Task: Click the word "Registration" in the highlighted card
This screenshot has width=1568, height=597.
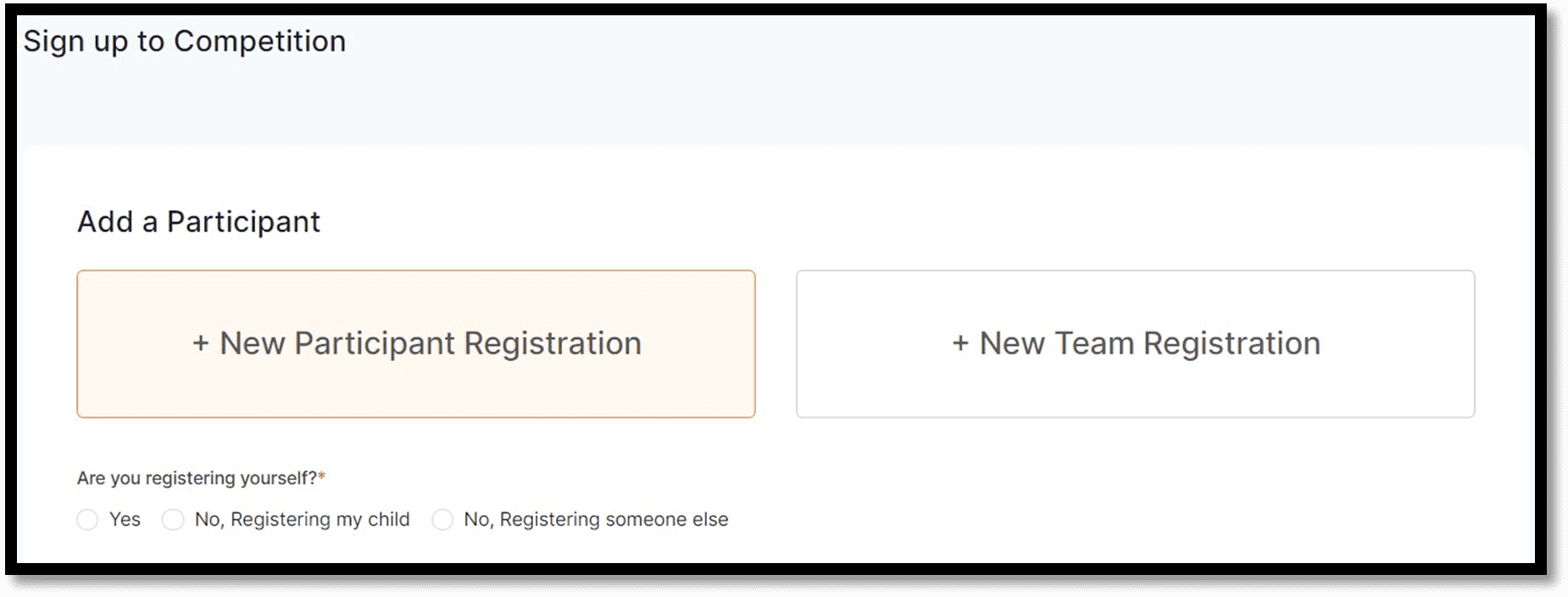Action: click(553, 344)
